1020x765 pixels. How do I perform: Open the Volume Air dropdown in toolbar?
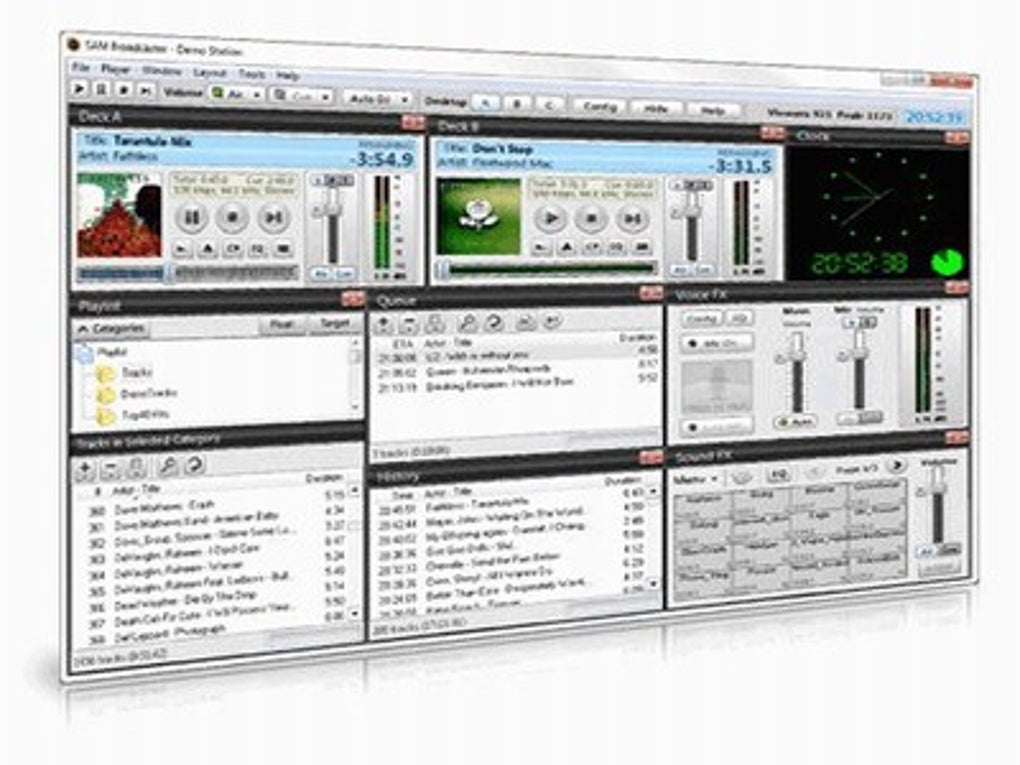click(x=237, y=94)
